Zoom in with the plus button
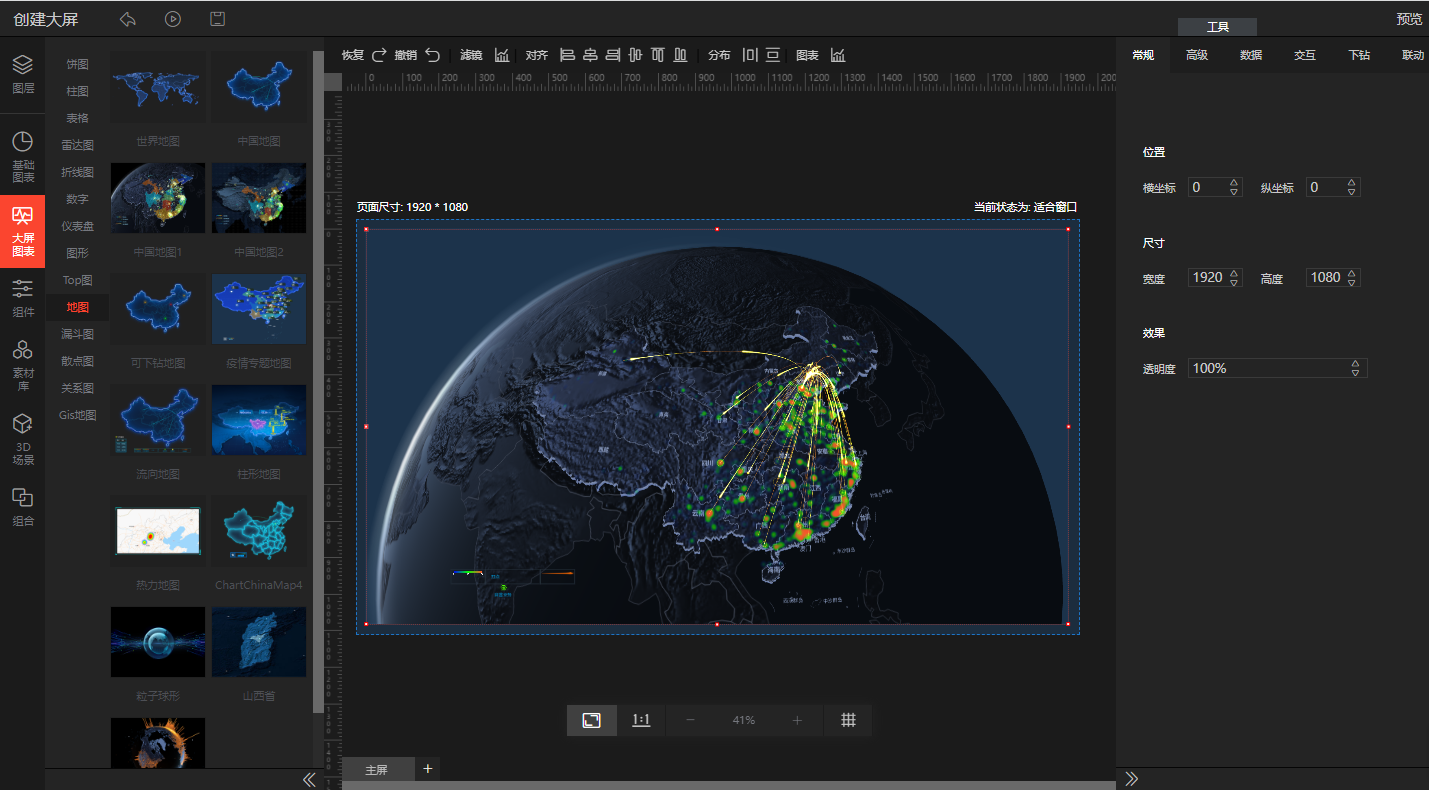 pos(797,720)
